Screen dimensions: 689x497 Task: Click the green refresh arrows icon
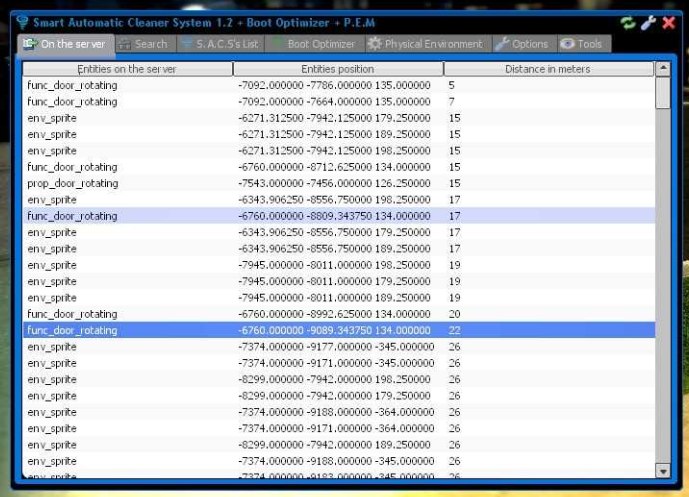tap(628, 22)
